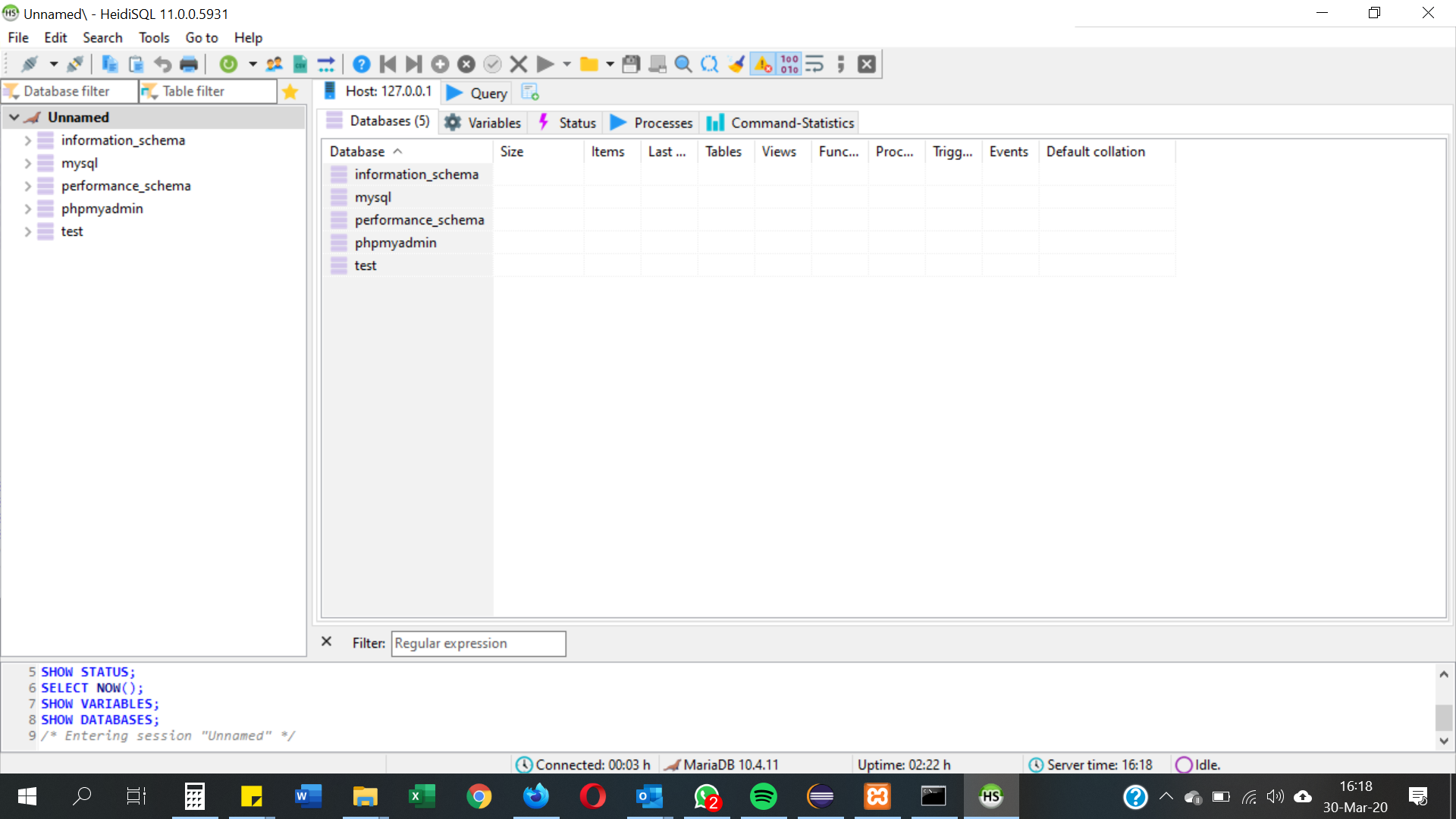Click the copy icon in toolbar
The height and width of the screenshot is (819, 1456).
pos(110,64)
